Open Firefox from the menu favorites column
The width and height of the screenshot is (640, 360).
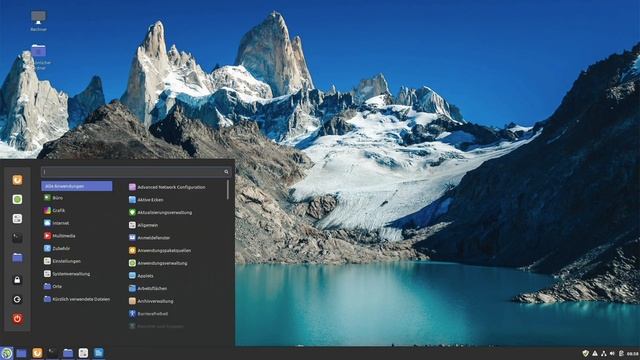[x=17, y=180]
